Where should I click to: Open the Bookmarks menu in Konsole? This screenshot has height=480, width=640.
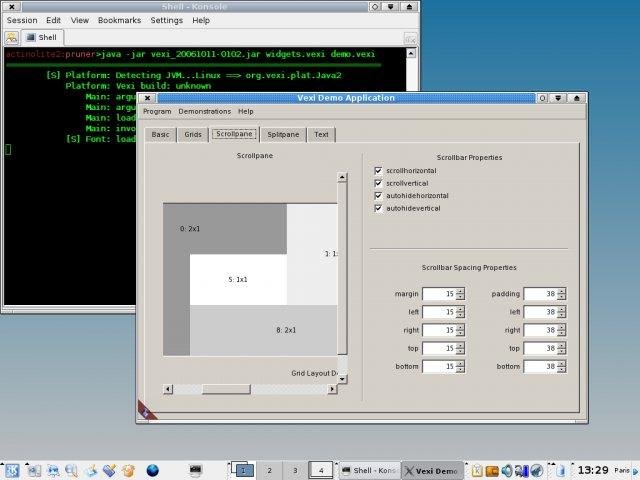click(119, 20)
